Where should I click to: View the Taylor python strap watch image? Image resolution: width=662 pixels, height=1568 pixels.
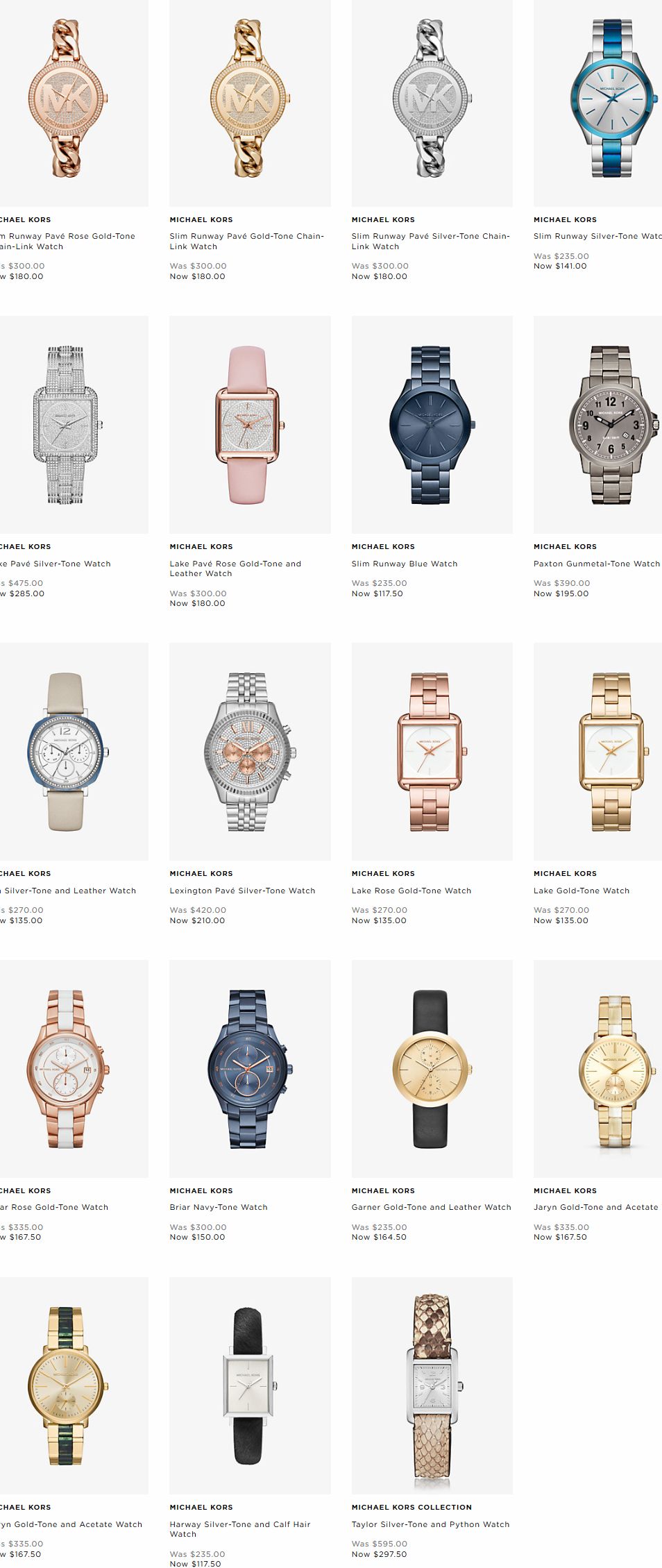(432, 1385)
